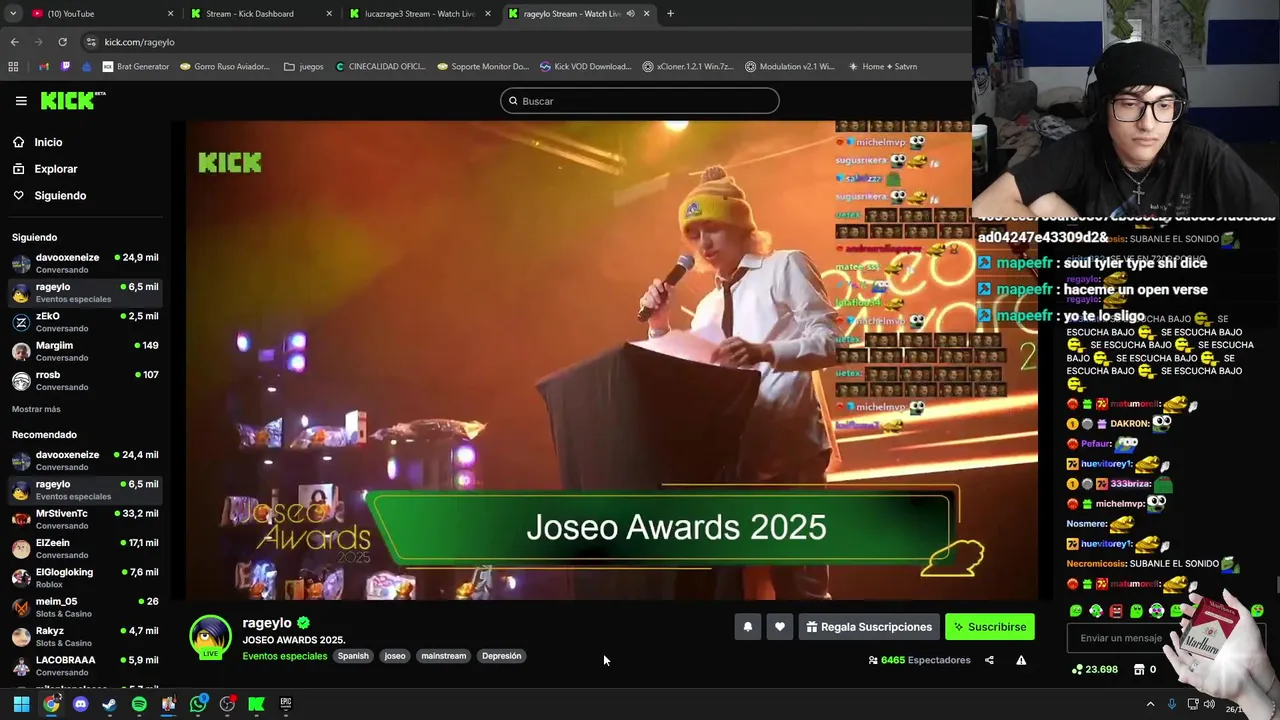
Task: Open ElGlogloking Roblox channel
Action: pos(84,578)
